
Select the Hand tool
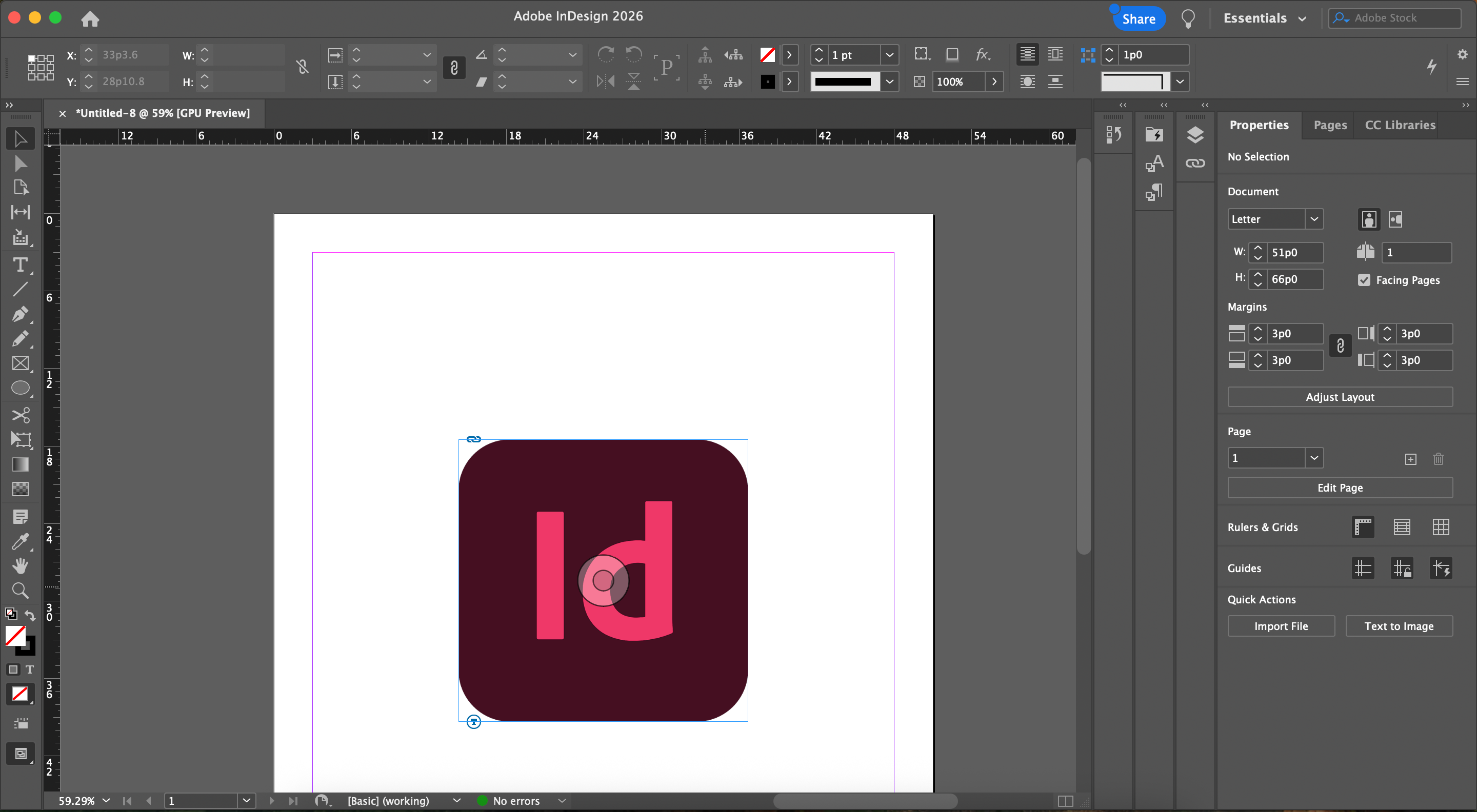point(20,566)
